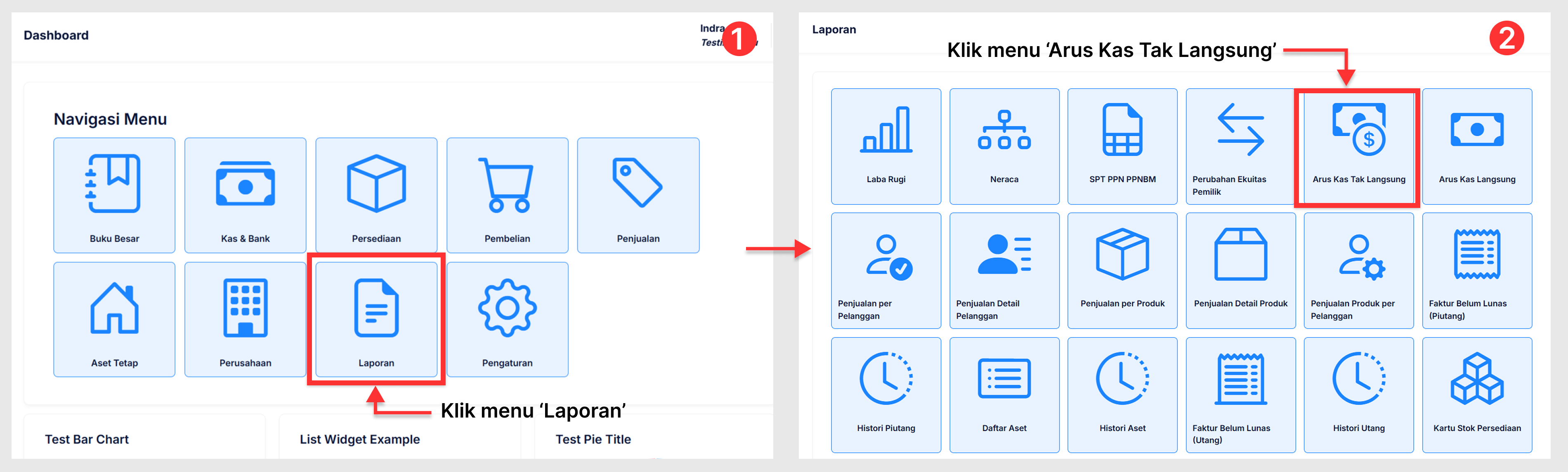Open Kartu Stok Persediaan cubes tile

coord(1477,379)
